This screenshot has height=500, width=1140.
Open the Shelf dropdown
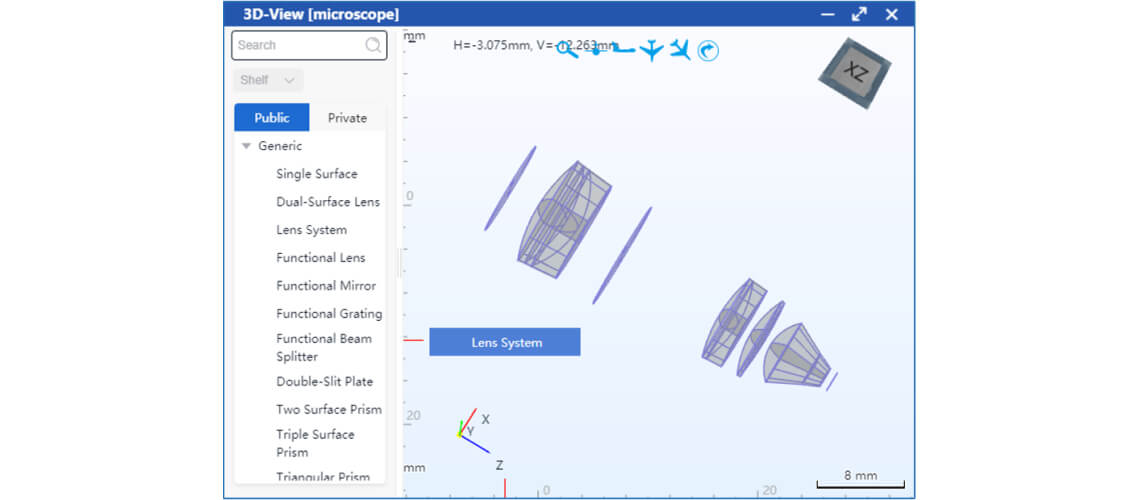pos(268,80)
